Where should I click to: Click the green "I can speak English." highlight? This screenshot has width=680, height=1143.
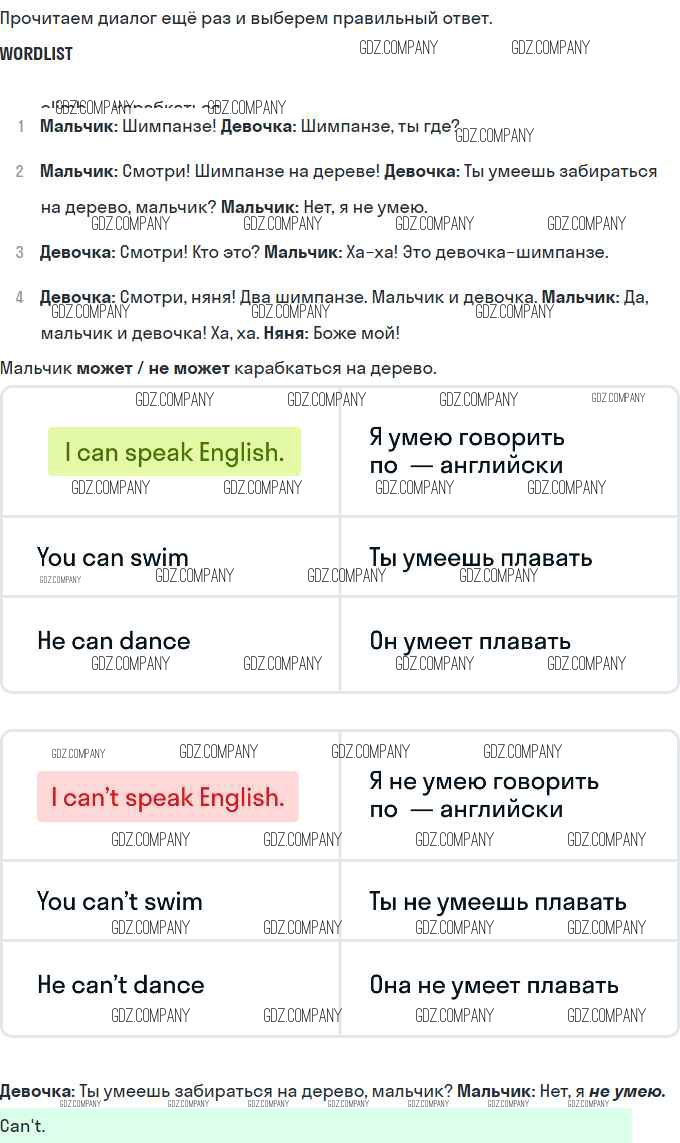pos(174,452)
